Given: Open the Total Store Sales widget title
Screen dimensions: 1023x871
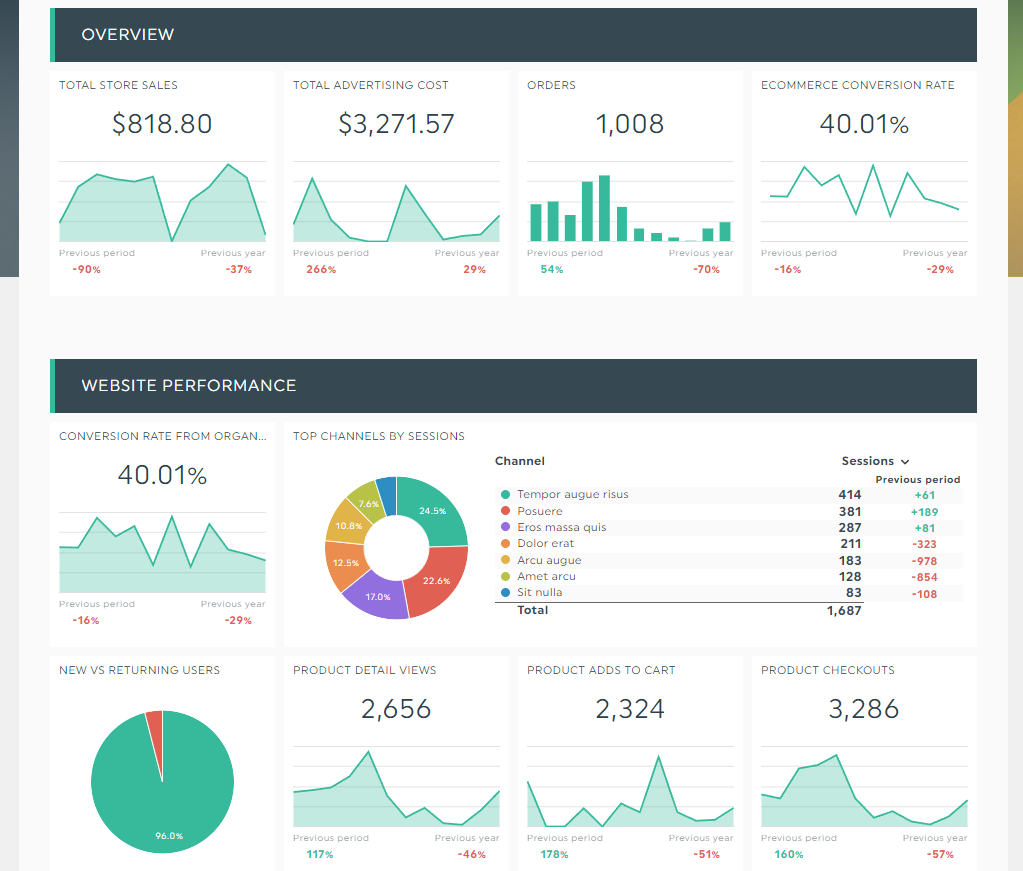Looking at the screenshot, I should pos(118,85).
